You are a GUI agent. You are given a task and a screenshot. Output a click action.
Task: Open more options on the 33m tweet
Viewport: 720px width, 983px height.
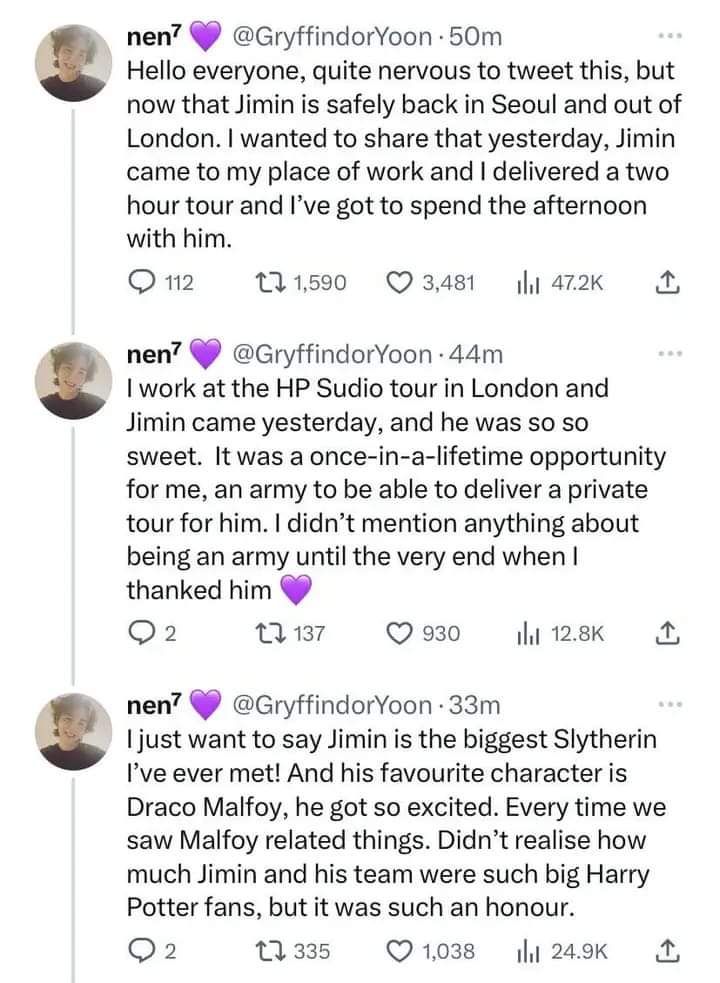point(667,706)
